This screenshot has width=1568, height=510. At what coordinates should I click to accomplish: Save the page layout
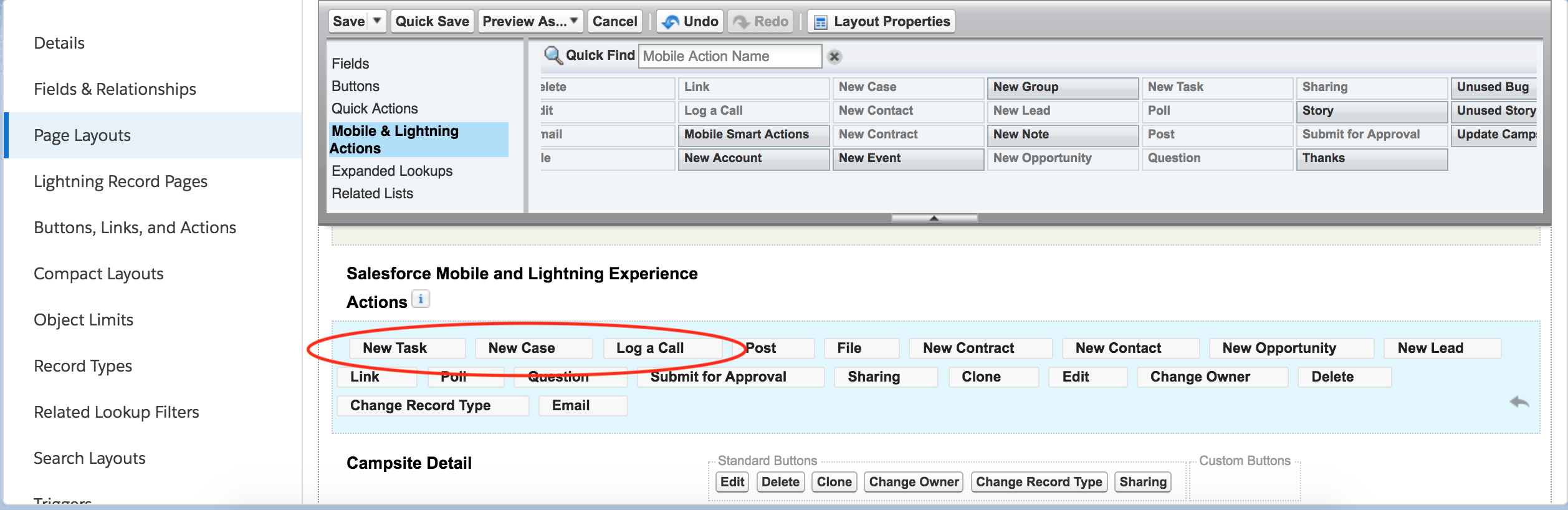(x=349, y=22)
